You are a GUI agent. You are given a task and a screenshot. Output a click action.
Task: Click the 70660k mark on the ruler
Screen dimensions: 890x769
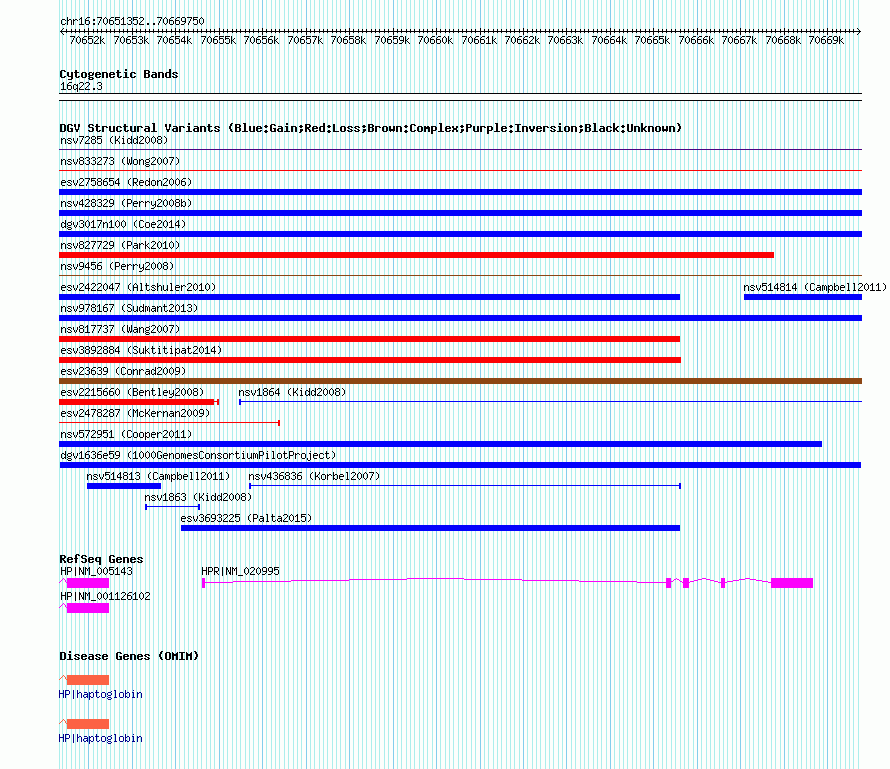[x=435, y=40]
